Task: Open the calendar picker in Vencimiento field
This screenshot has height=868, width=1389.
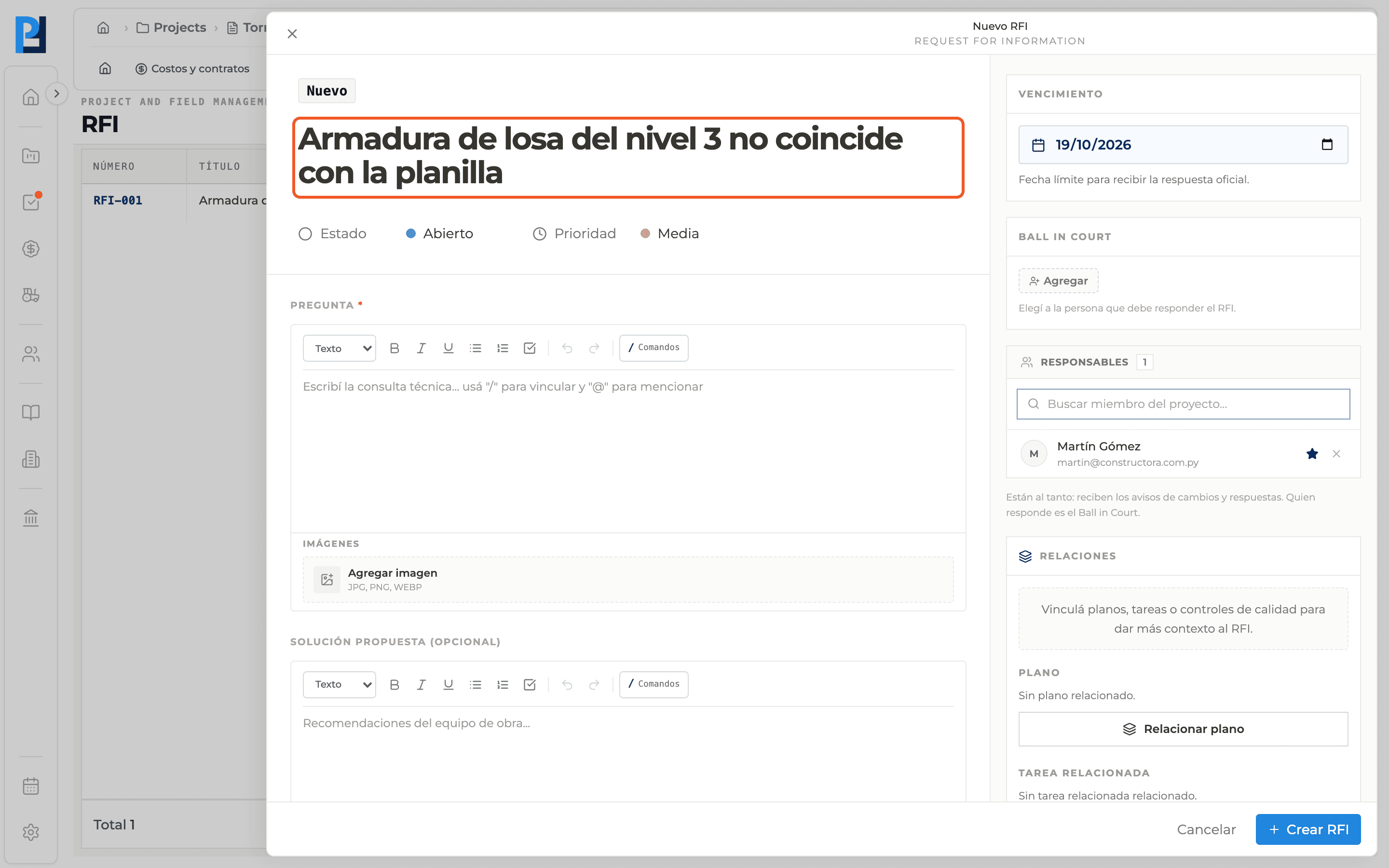Action: [1327, 144]
